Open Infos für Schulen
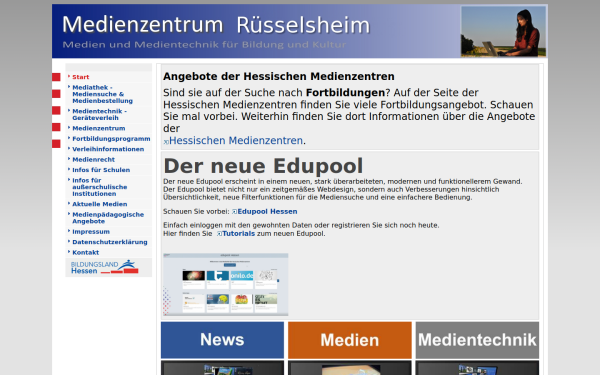The height and width of the screenshot is (375, 600). coord(101,170)
